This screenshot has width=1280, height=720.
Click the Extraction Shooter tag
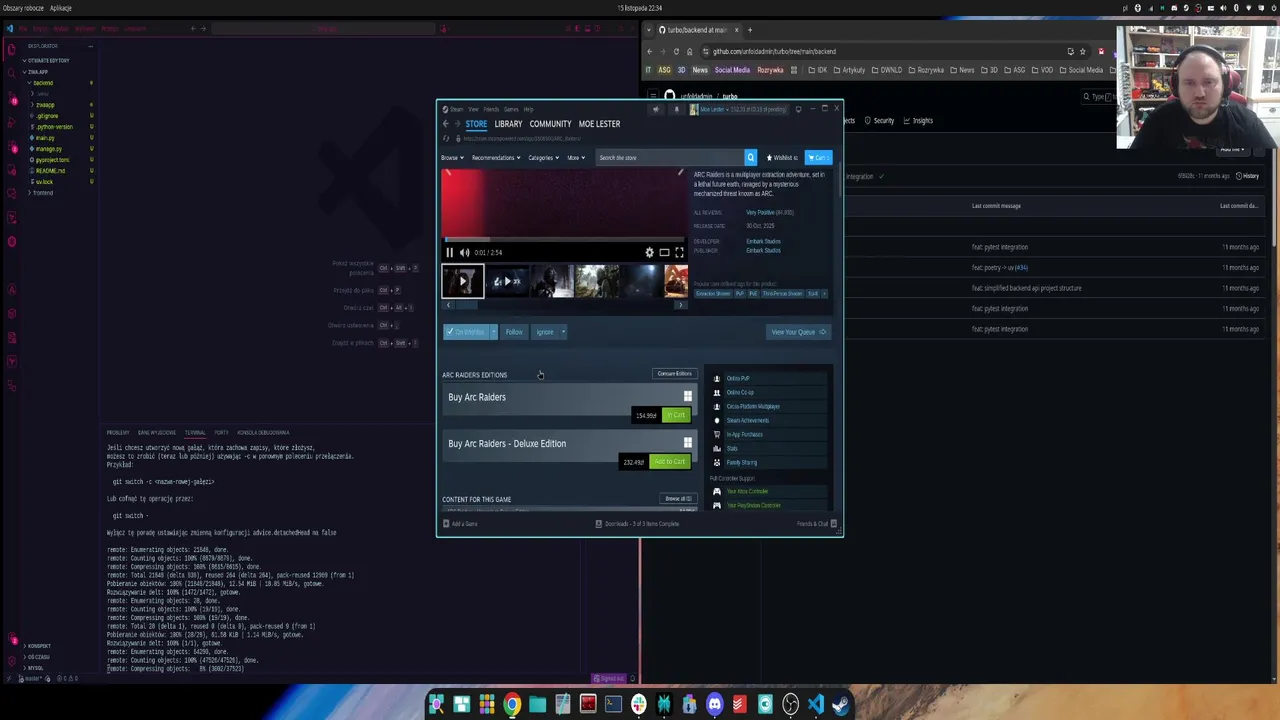(x=713, y=294)
